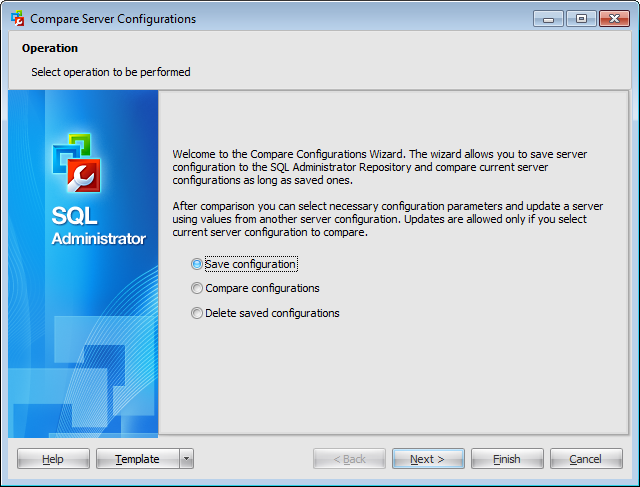Expand the Template dropdown arrow
640x487 pixels.
tap(186, 459)
